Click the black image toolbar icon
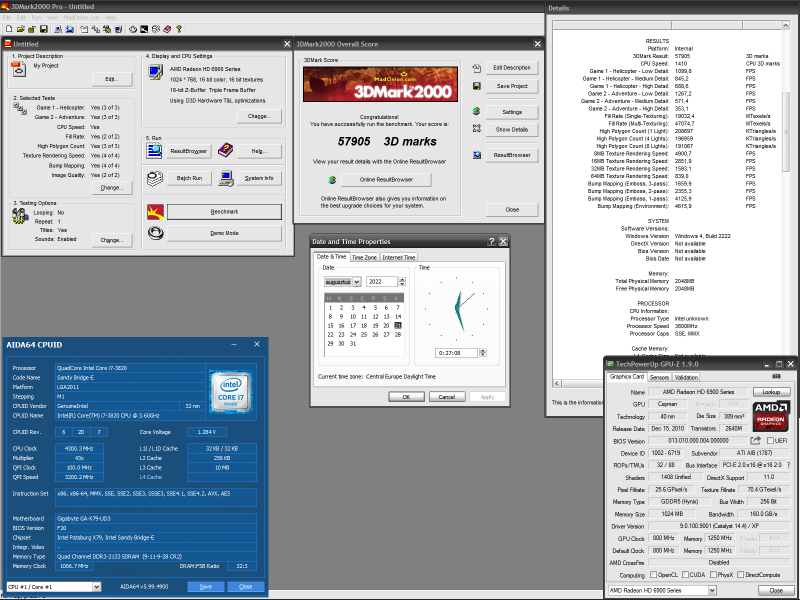 pyautogui.click(x=144, y=29)
